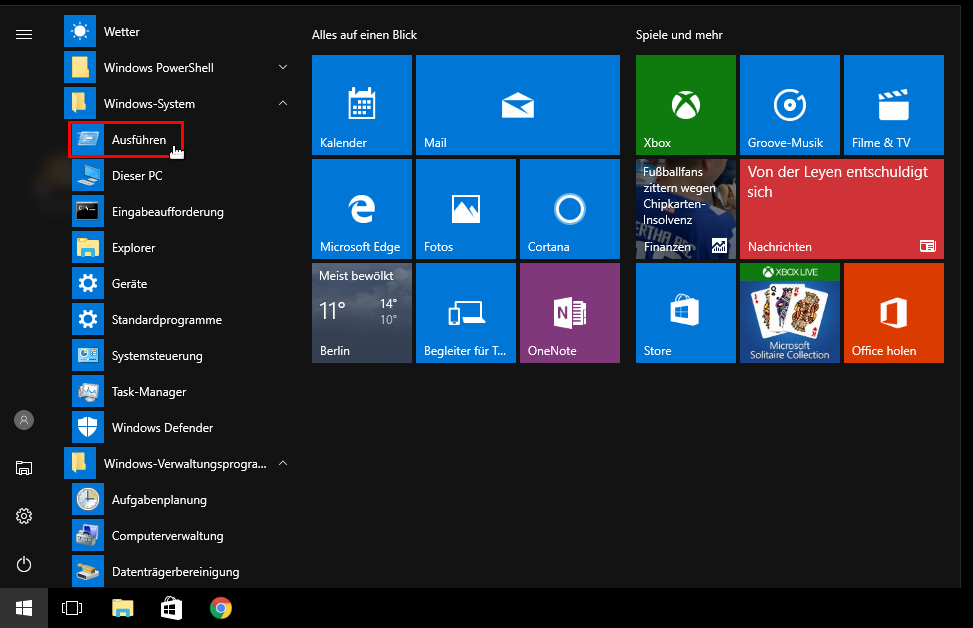Click the Windows Start button on taskbar

click(24, 608)
